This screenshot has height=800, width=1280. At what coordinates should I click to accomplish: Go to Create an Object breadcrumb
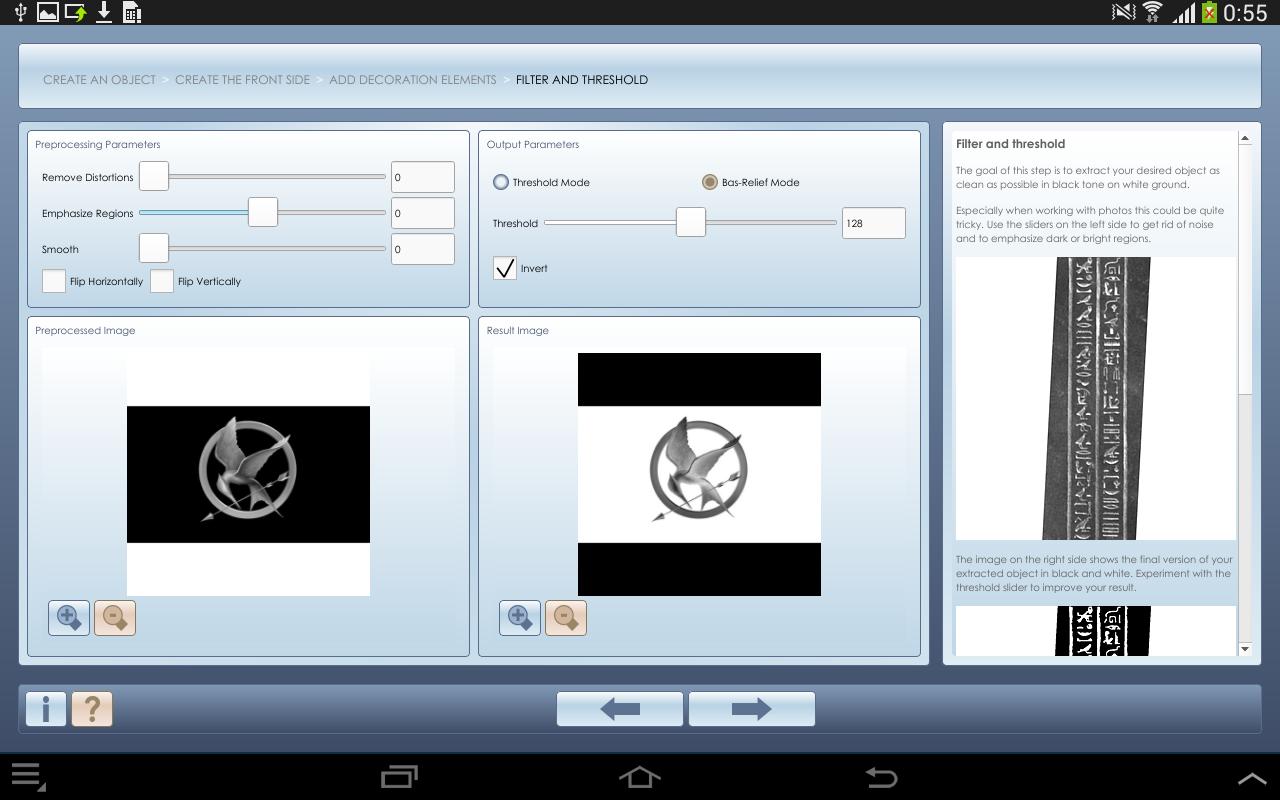(99, 79)
